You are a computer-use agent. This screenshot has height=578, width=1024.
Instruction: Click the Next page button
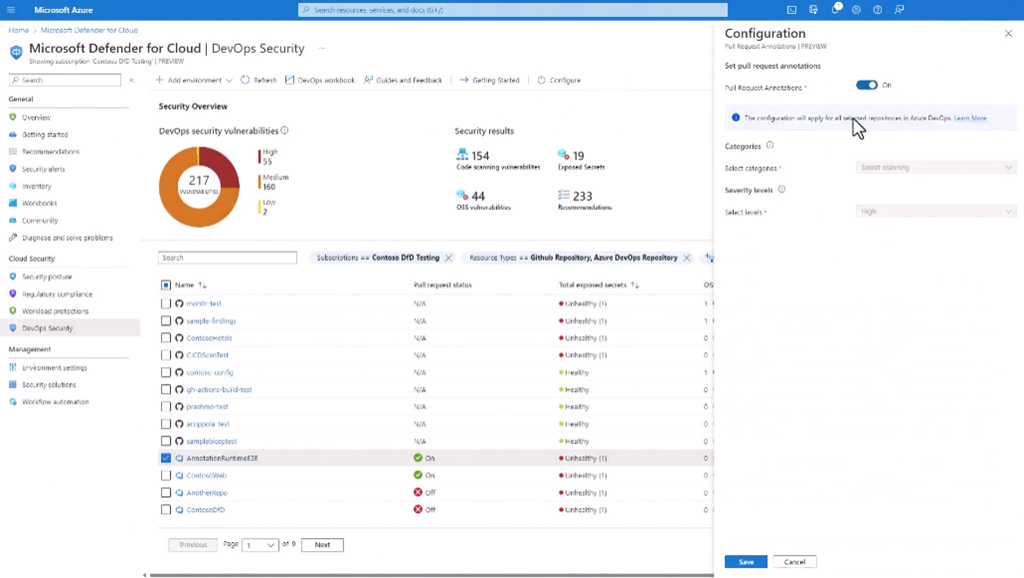[322, 545]
